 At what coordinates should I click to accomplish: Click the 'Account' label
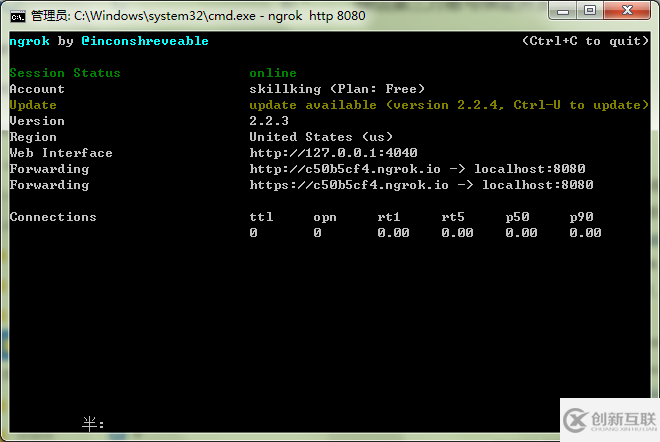37,89
